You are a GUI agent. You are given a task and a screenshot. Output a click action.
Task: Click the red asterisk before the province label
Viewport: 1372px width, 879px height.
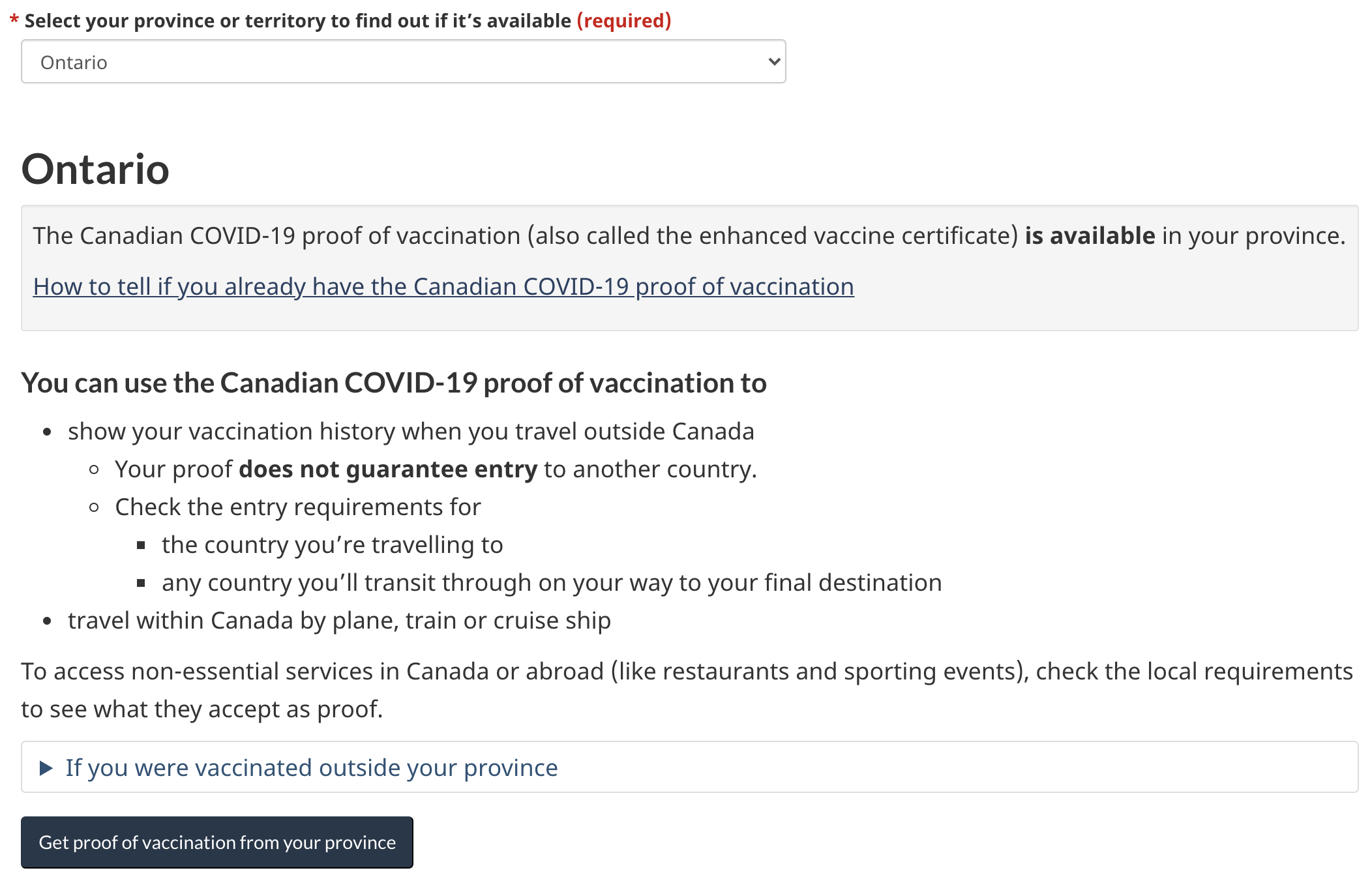pyautogui.click(x=14, y=21)
